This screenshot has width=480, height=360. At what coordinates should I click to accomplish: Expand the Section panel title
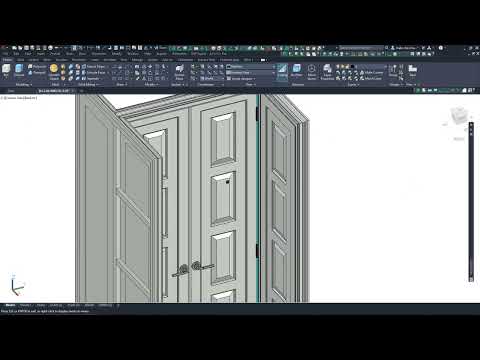pyautogui.click(x=177, y=85)
